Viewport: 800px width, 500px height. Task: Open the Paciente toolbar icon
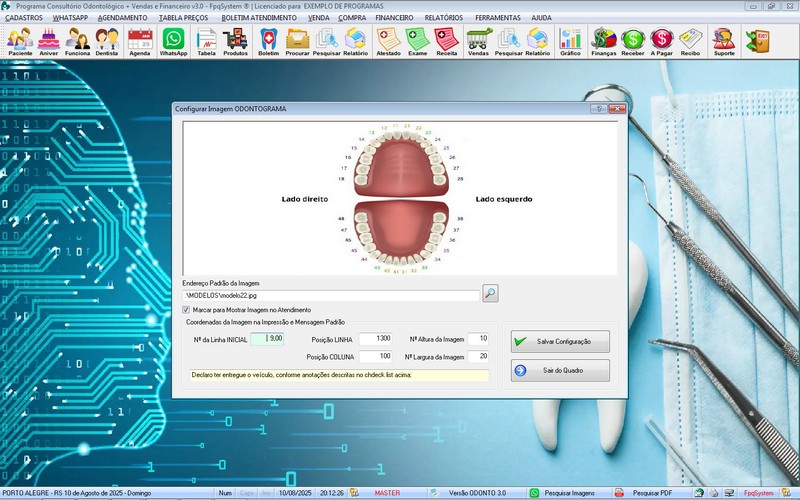20,41
